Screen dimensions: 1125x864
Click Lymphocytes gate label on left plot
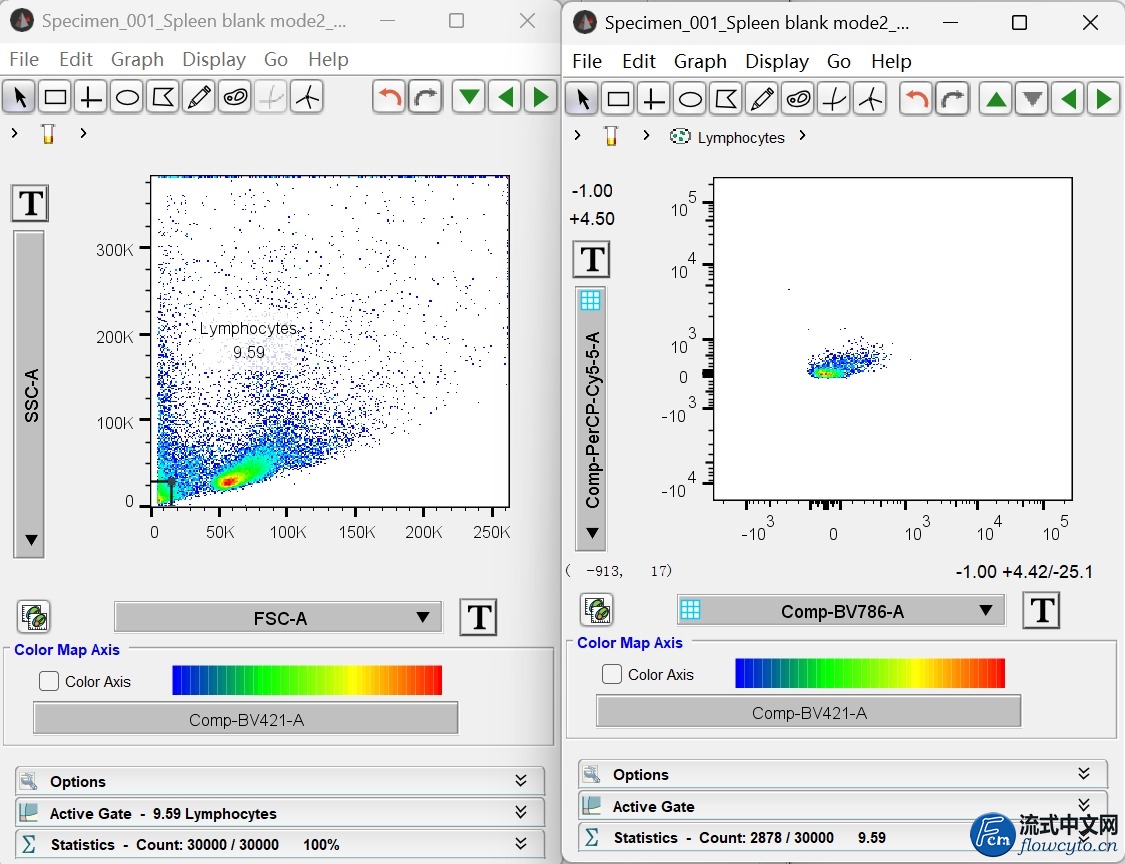click(248, 328)
